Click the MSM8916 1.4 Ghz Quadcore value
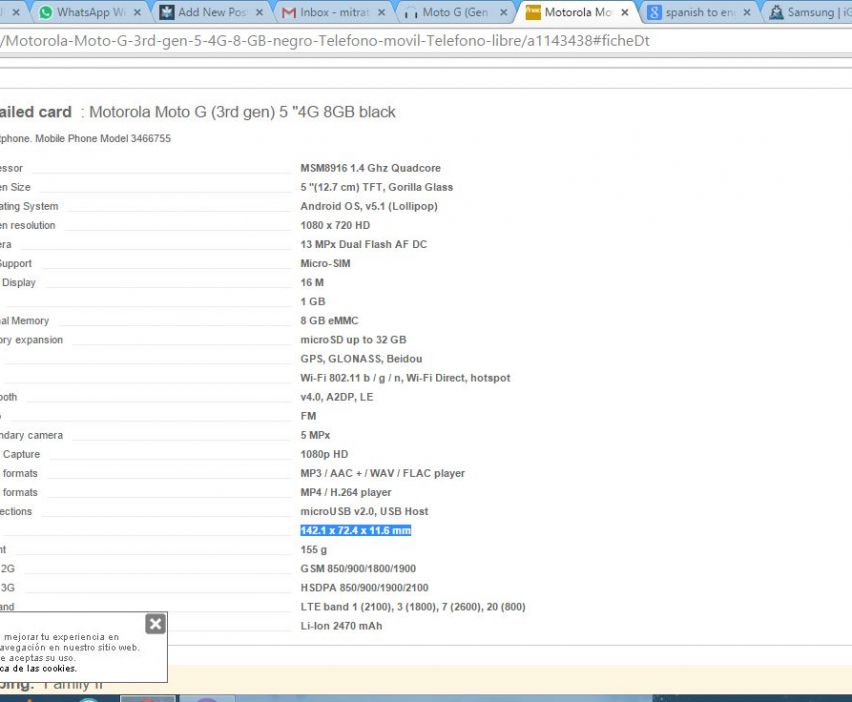 point(370,168)
